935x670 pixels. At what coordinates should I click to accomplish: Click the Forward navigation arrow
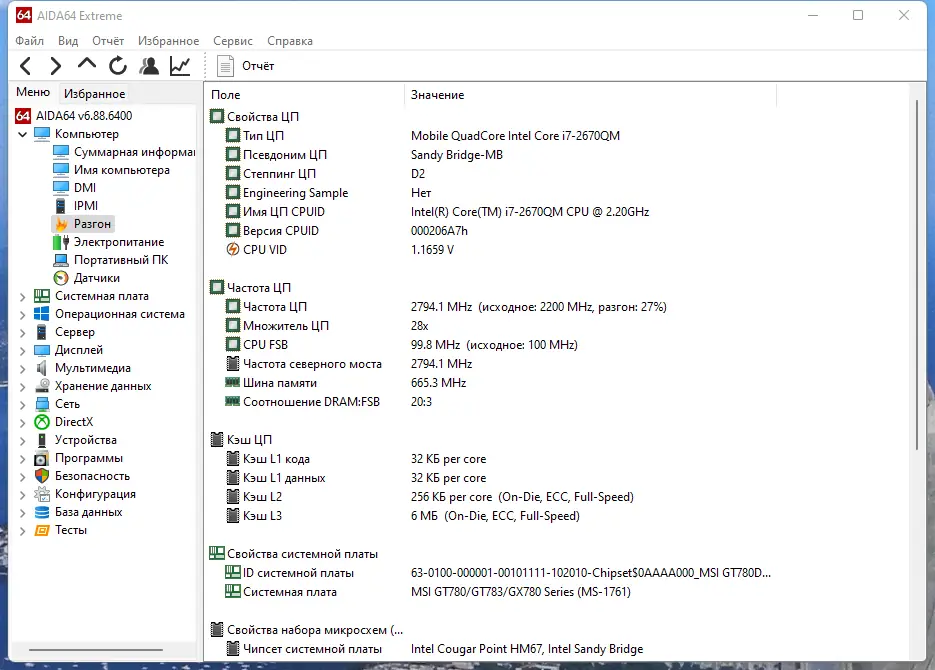(x=55, y=66)
